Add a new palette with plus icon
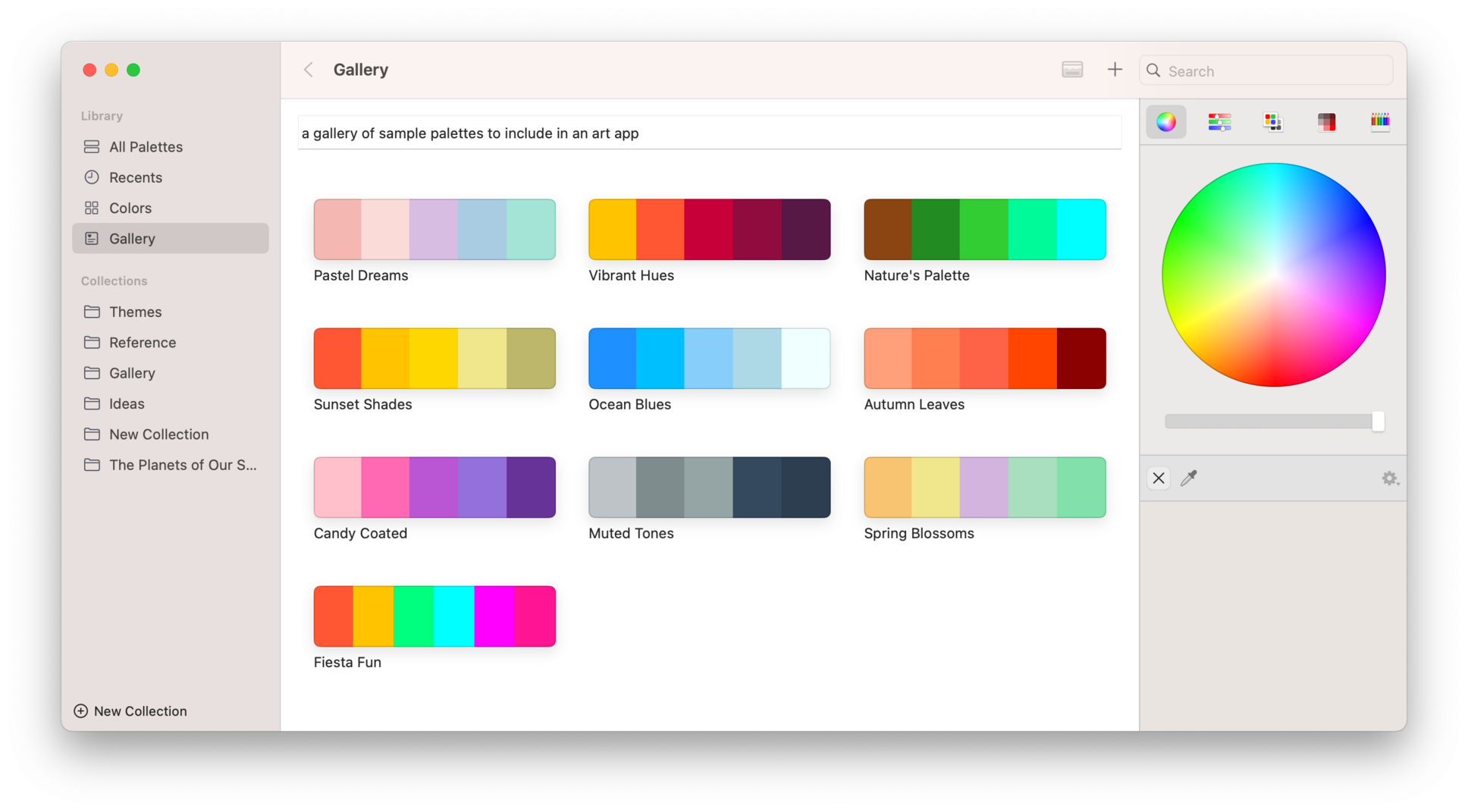The height and width of the screenshot is (812, 1468). (1115, 70)
